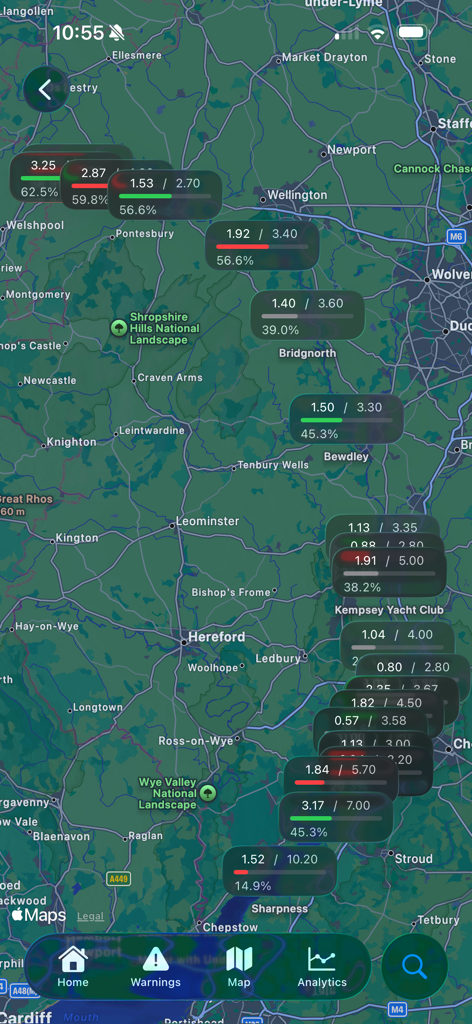Tap the back chevron button
The image size is (472, 1024).
(x=46, y=89)
